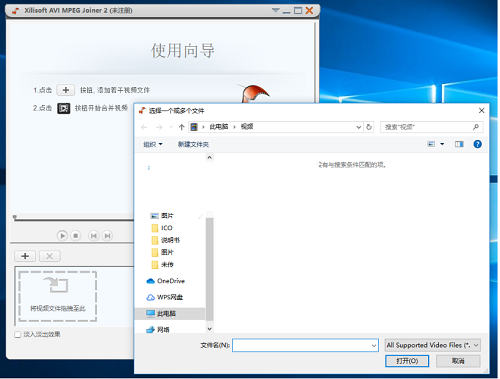Screen dimensions: 500x379
Task: Enable the fade in/out effect checkbox
Action: pyautogui.click(x=18, y=334)
